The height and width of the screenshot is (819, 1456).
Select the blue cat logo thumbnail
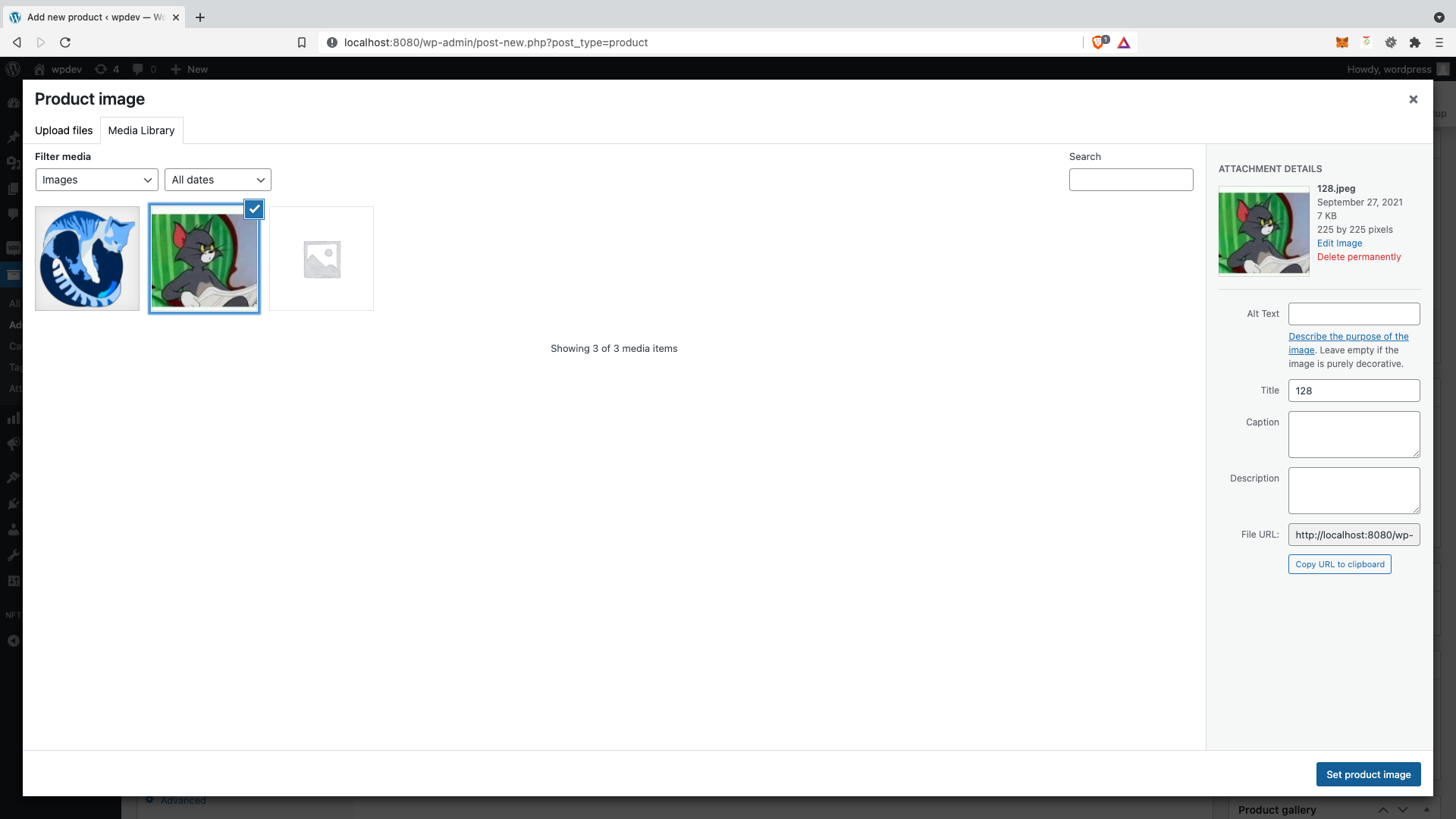pyautogui.click(x=87, y=259)
